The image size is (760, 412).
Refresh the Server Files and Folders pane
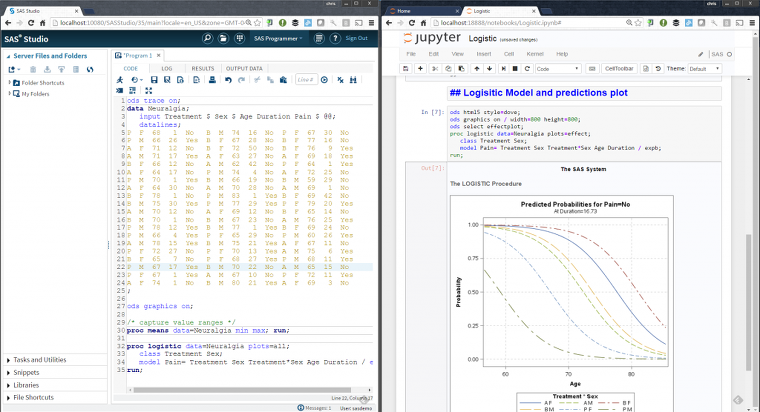[90, 69]
